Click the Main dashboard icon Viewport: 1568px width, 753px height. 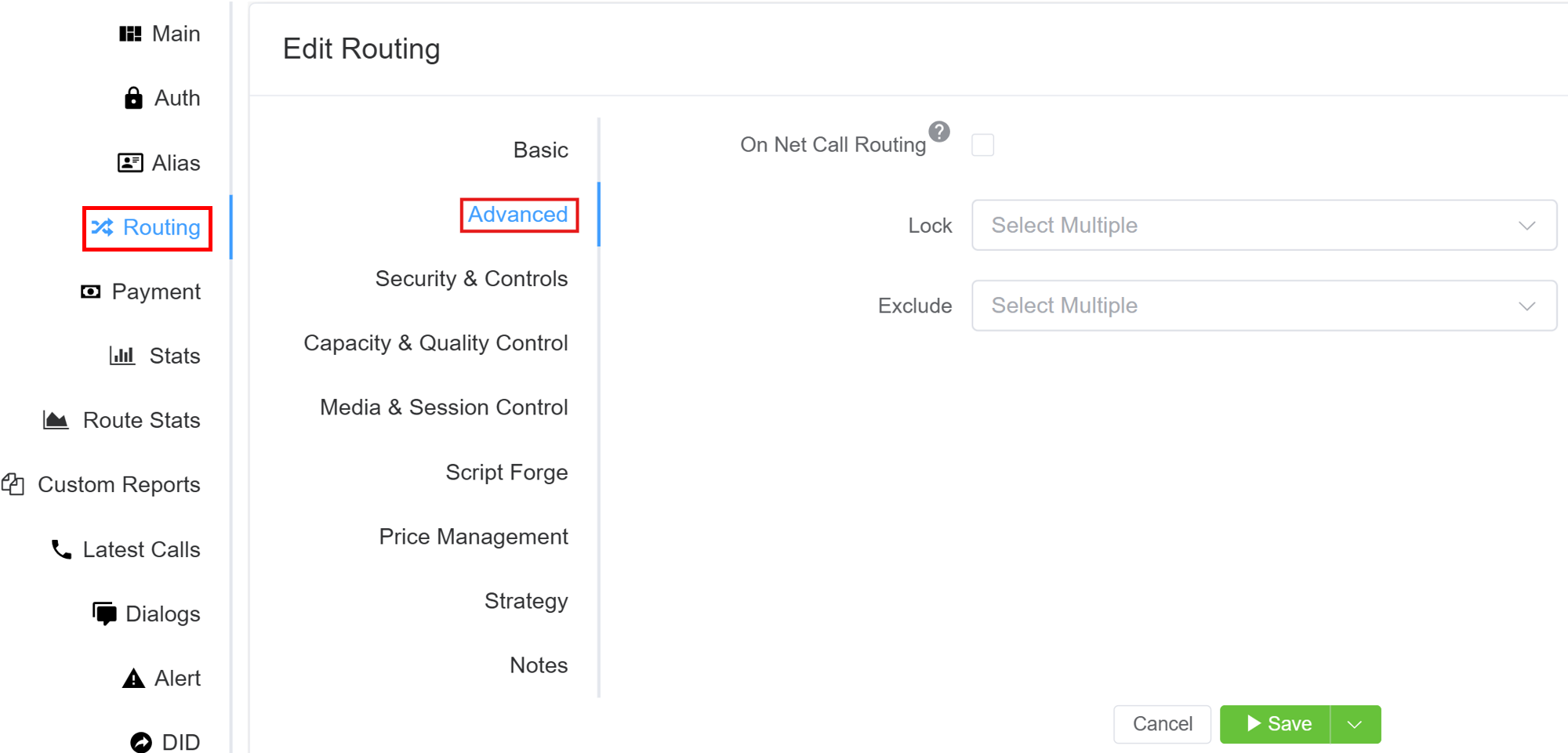coord(130,34)
